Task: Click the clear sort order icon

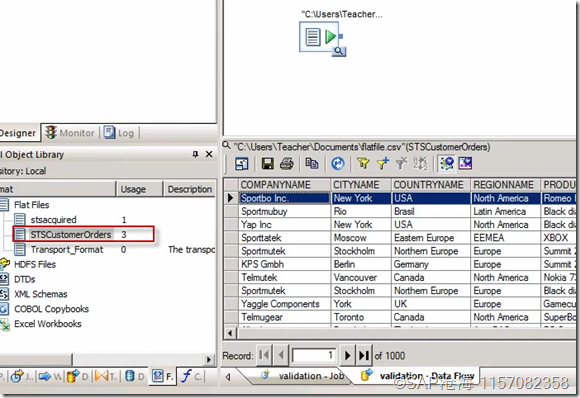Action: pyautogui.click(x=420, y=163)
